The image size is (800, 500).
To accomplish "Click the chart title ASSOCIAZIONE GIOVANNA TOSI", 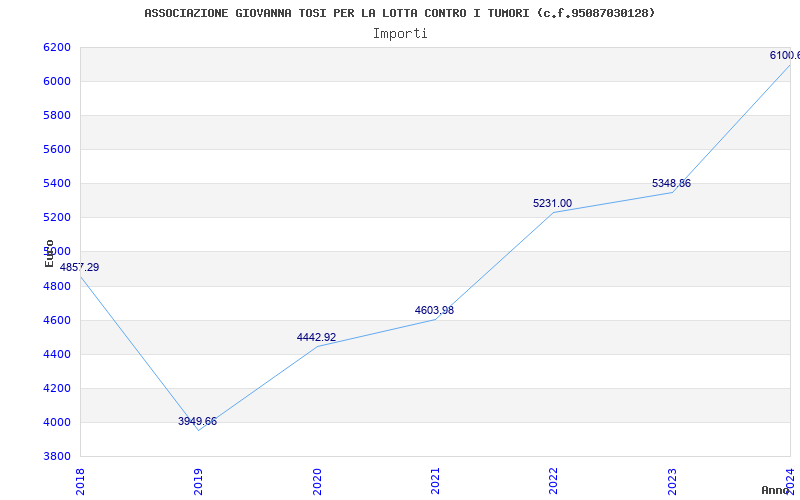I will pos(399,13).
